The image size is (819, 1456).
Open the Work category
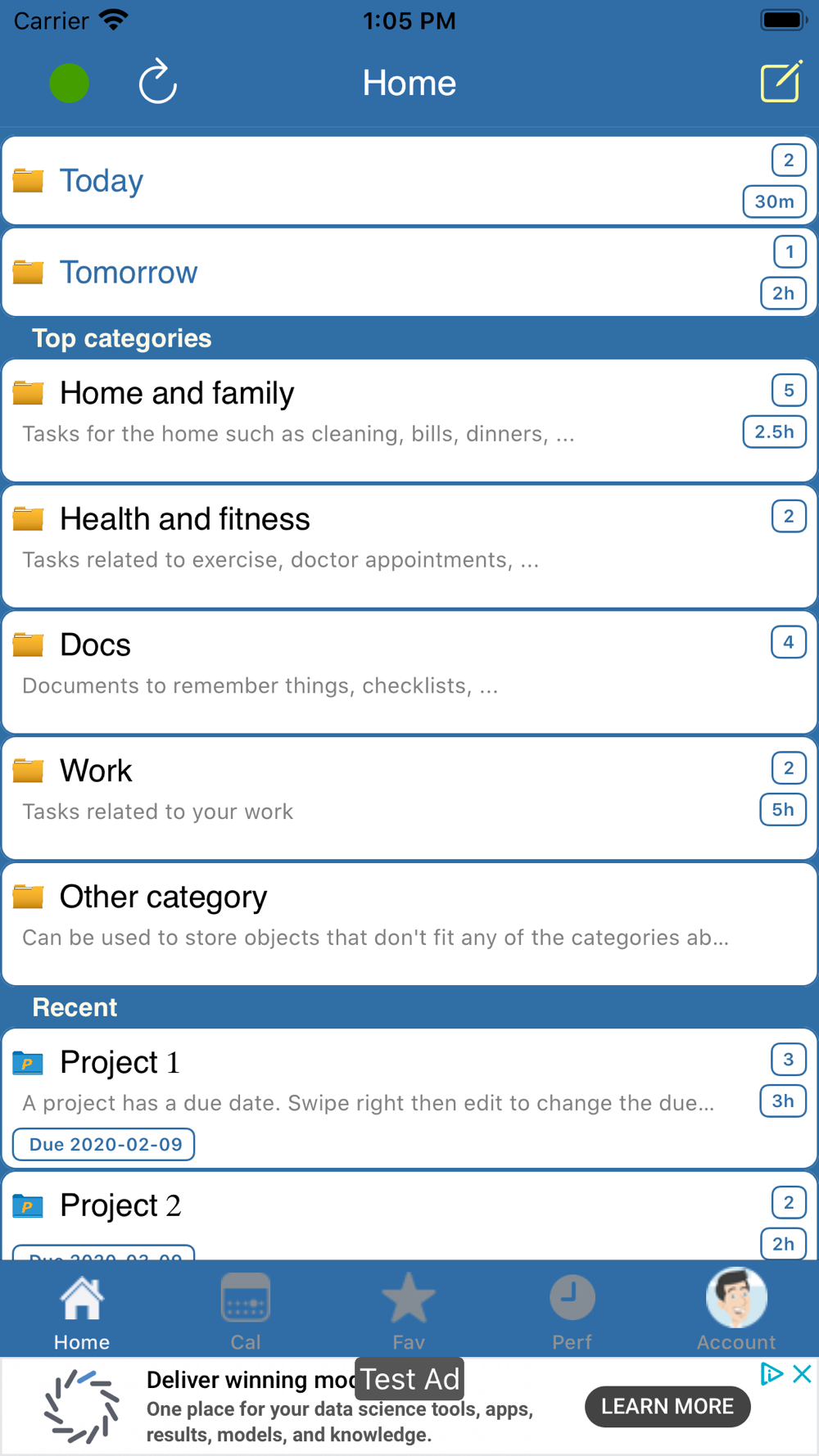(409, 798)
